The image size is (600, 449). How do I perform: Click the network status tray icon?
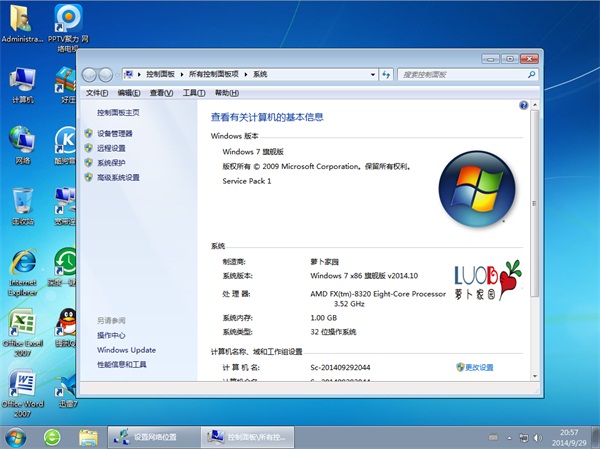click(x=523, y=438)
